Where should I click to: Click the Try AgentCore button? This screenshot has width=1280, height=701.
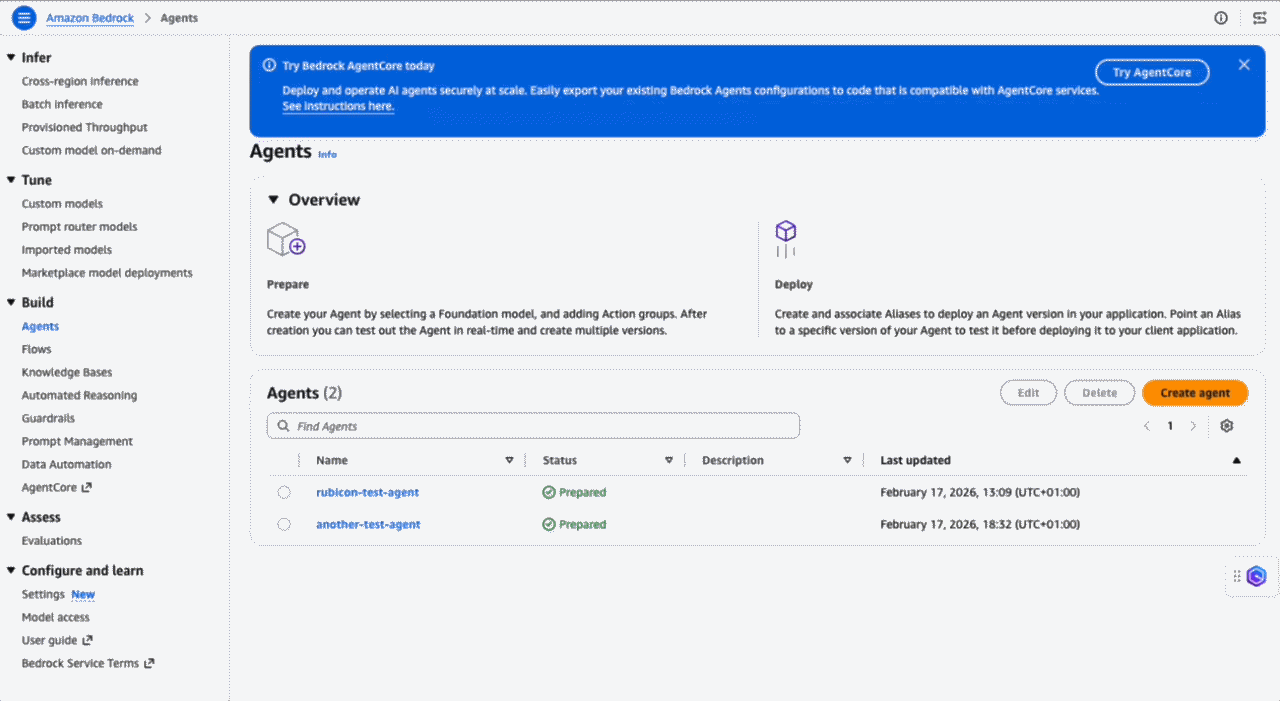[x=1152, y=73]
